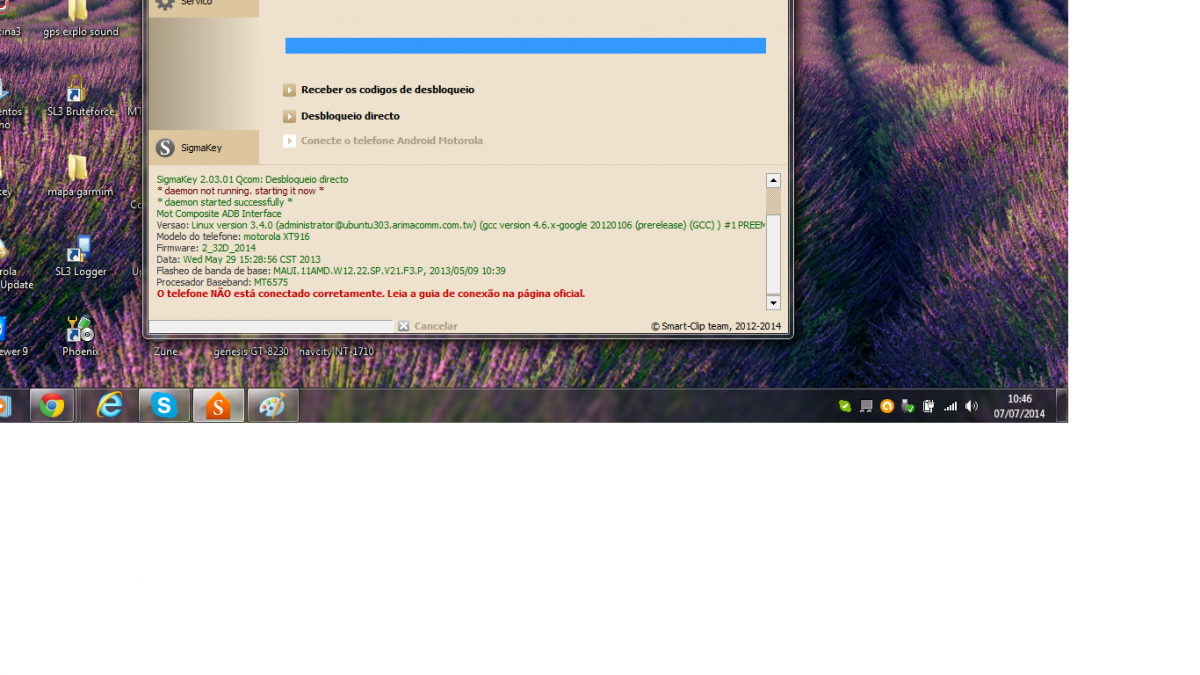1200x675 pixels.
Task: Click the red connection error message in log
Action: pyautogui.click(x=371, y=294)
